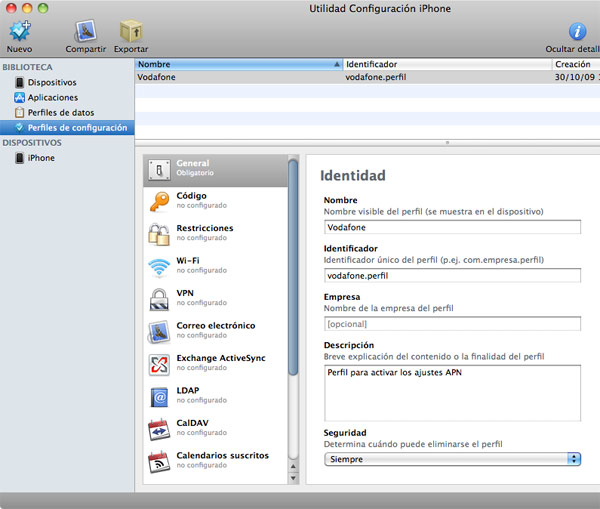Viewport: 600px width, 509px height.
Task: Click the LDAP address book icon
Action: tap(159, 397)
